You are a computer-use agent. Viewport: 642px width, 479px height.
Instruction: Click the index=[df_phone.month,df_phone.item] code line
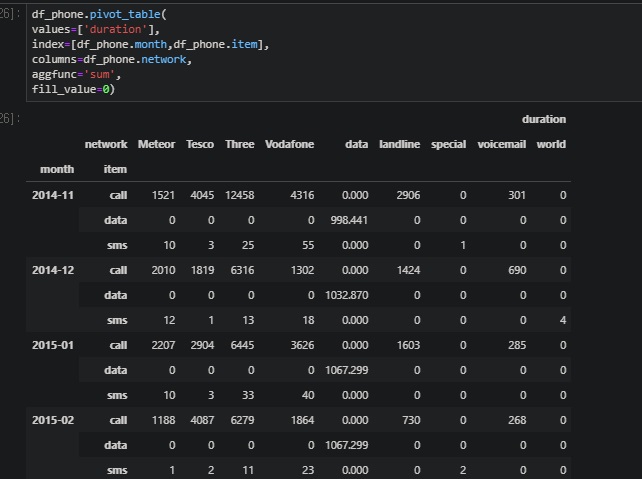pos(150,44)
